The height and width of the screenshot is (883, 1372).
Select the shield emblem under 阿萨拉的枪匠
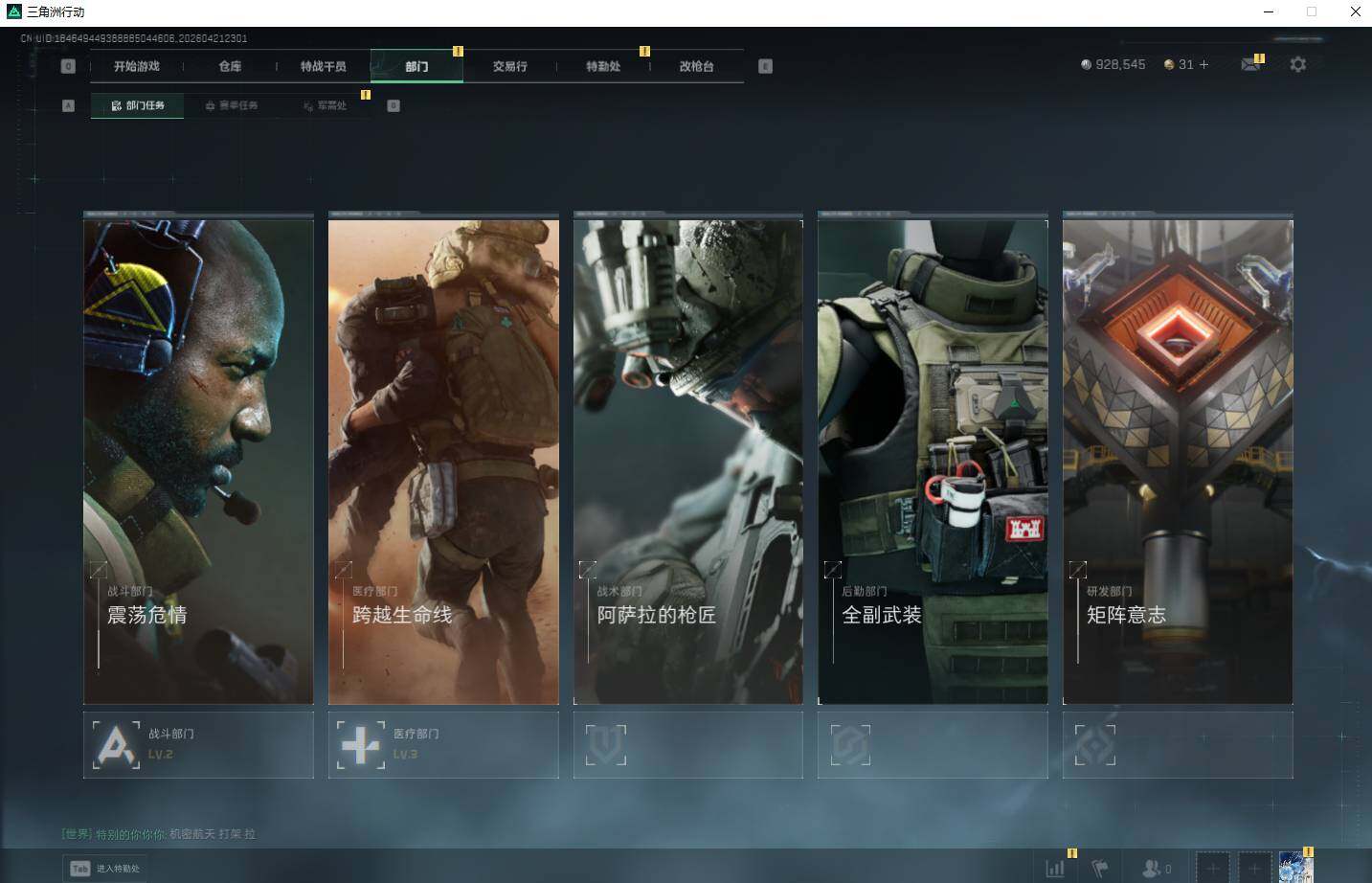605,744
